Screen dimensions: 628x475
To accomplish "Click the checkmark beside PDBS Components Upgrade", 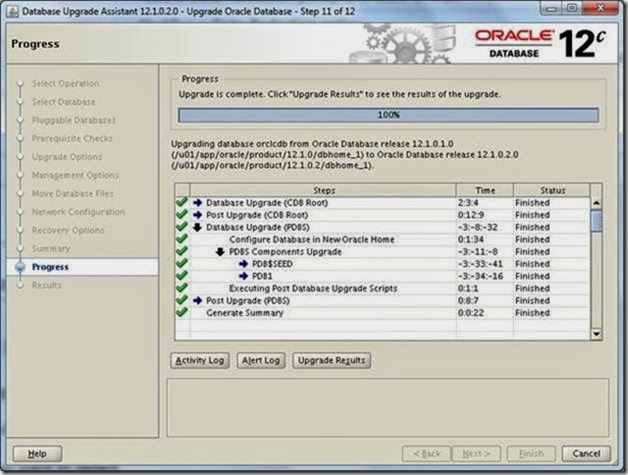I will coord(182,251).
